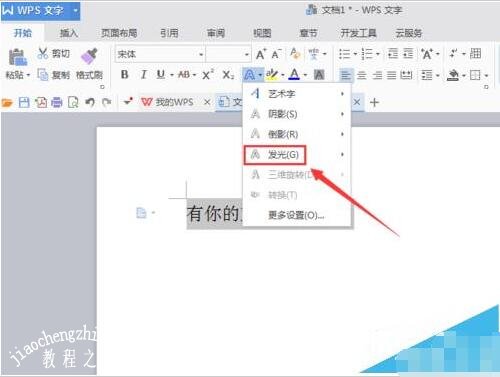
Task: Switch to the 审阅 (Review) tab
Action: (216, 33)
